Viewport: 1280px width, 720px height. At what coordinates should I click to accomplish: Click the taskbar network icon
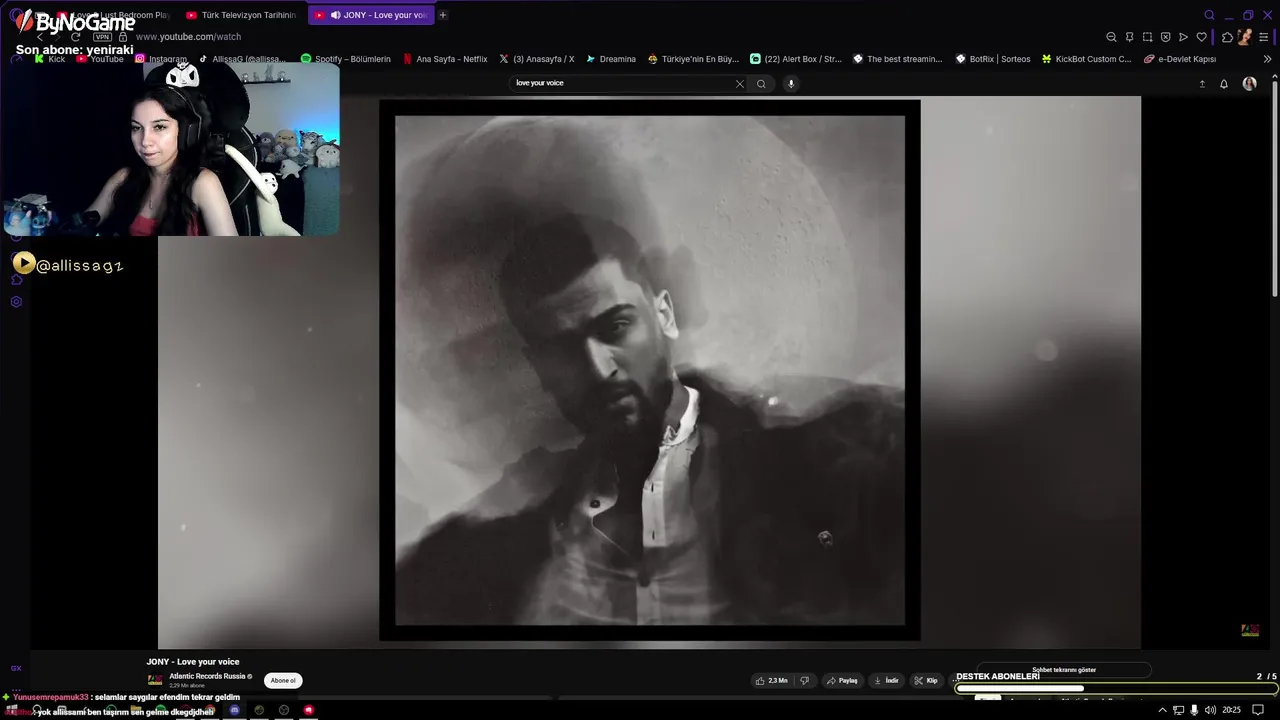click(1178, 710)
